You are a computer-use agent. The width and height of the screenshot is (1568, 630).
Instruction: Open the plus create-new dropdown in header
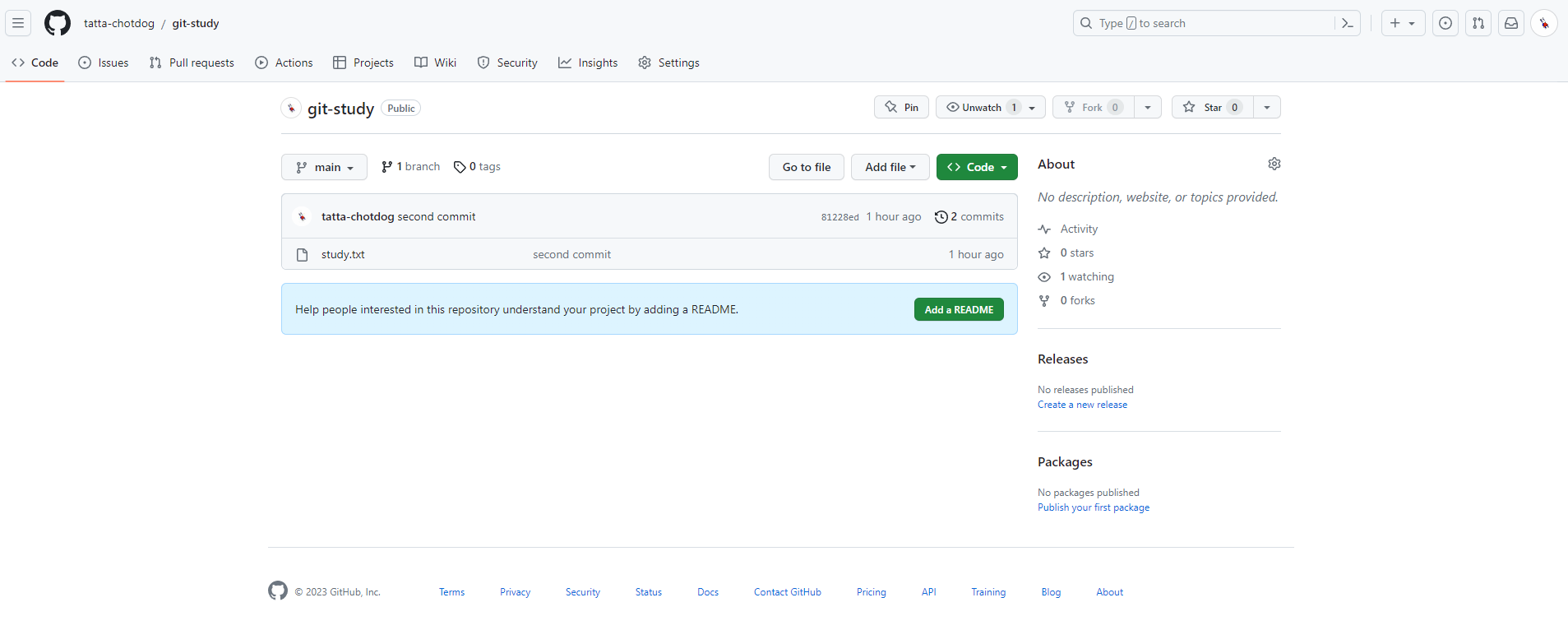click(x=1403, y=23)
